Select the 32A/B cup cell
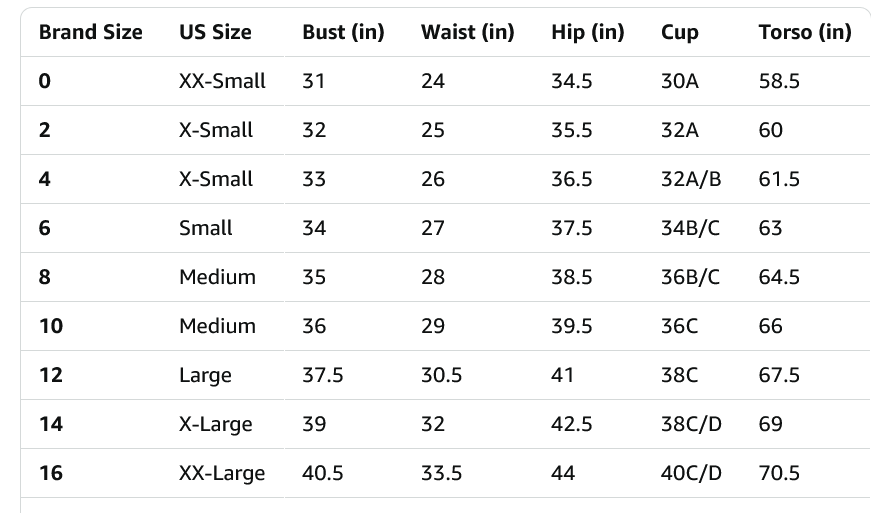 (691, 179)
